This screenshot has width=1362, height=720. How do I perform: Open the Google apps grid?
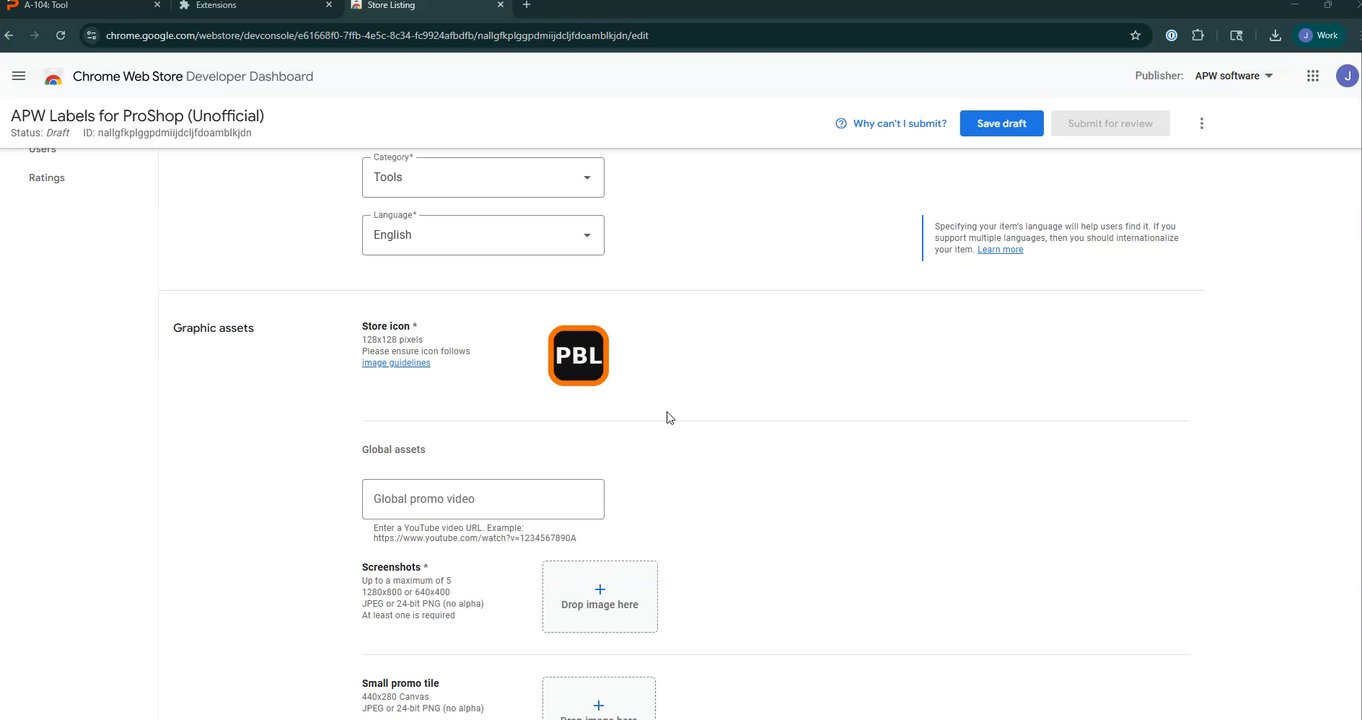pos(1313,76)
